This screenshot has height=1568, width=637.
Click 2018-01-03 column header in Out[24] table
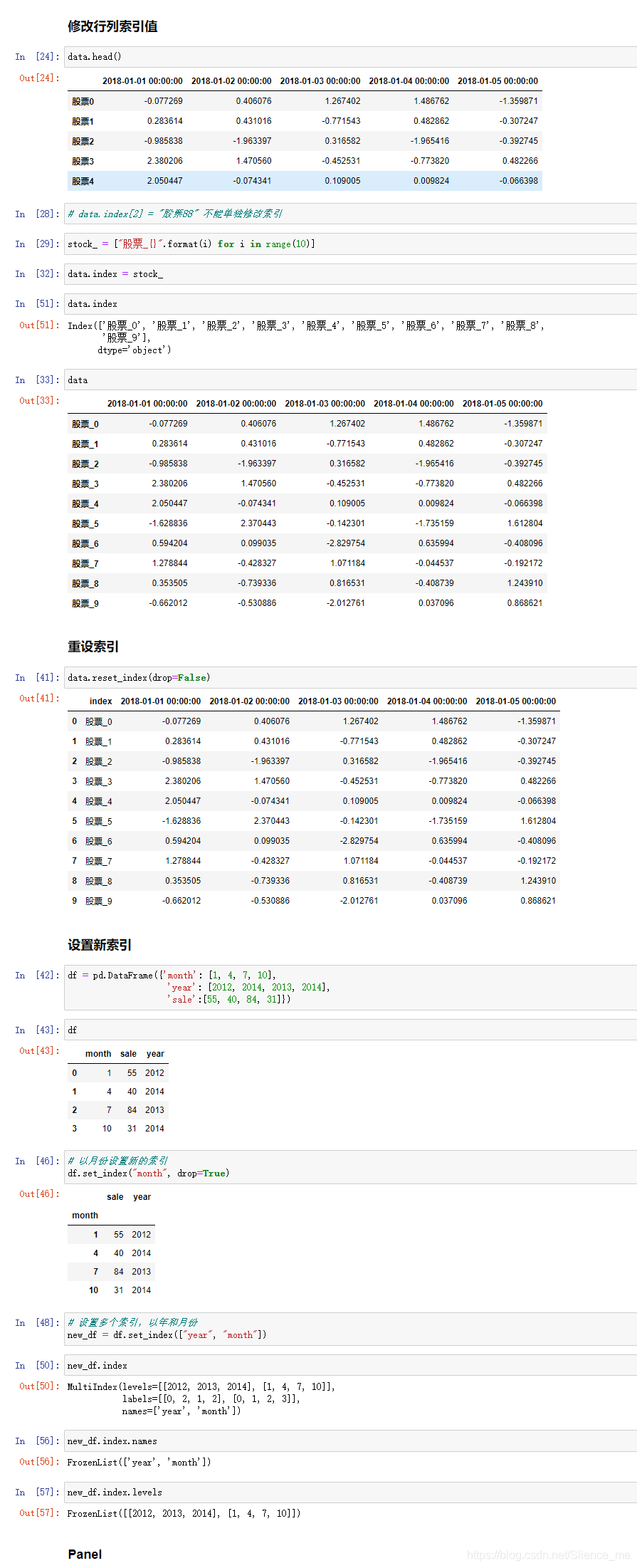pos(320,81)
